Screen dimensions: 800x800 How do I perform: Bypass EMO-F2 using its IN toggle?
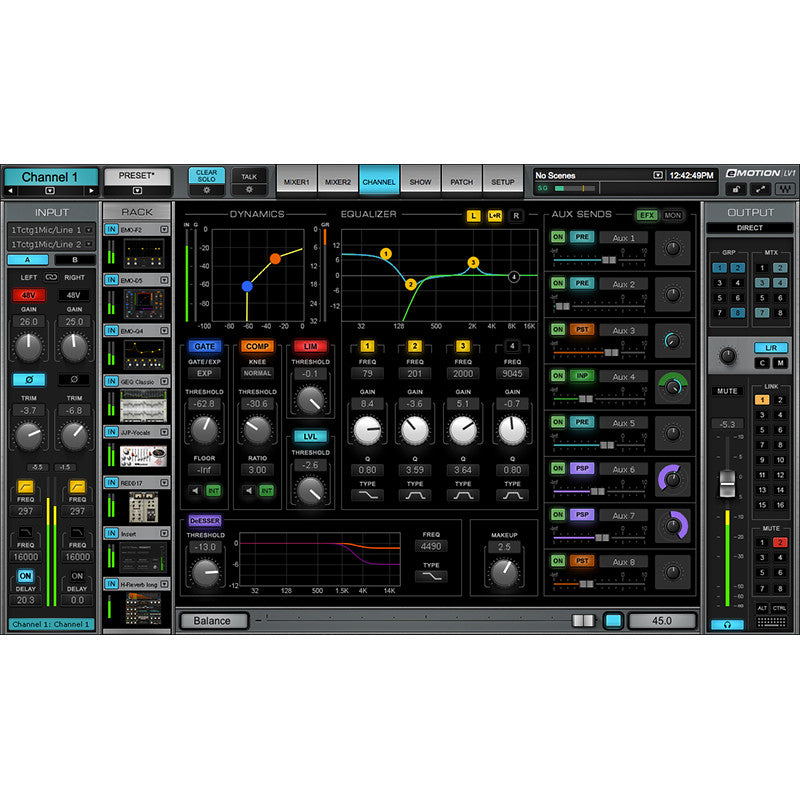click(x=112, y=227)
